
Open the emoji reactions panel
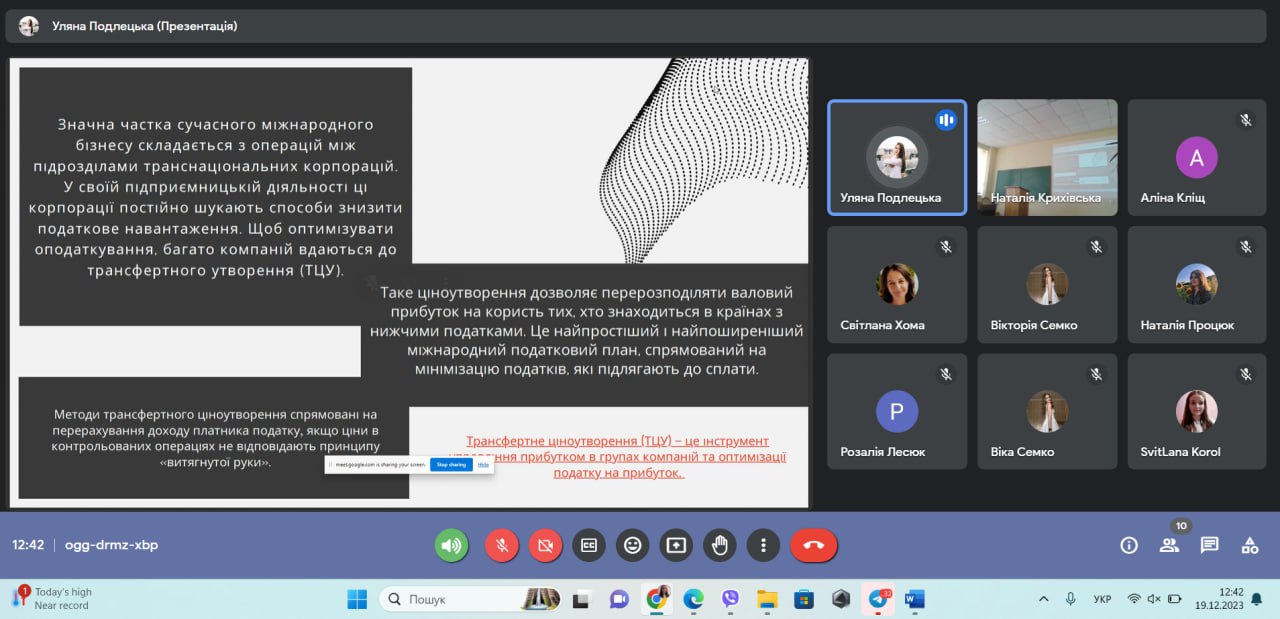click(632, 545)
